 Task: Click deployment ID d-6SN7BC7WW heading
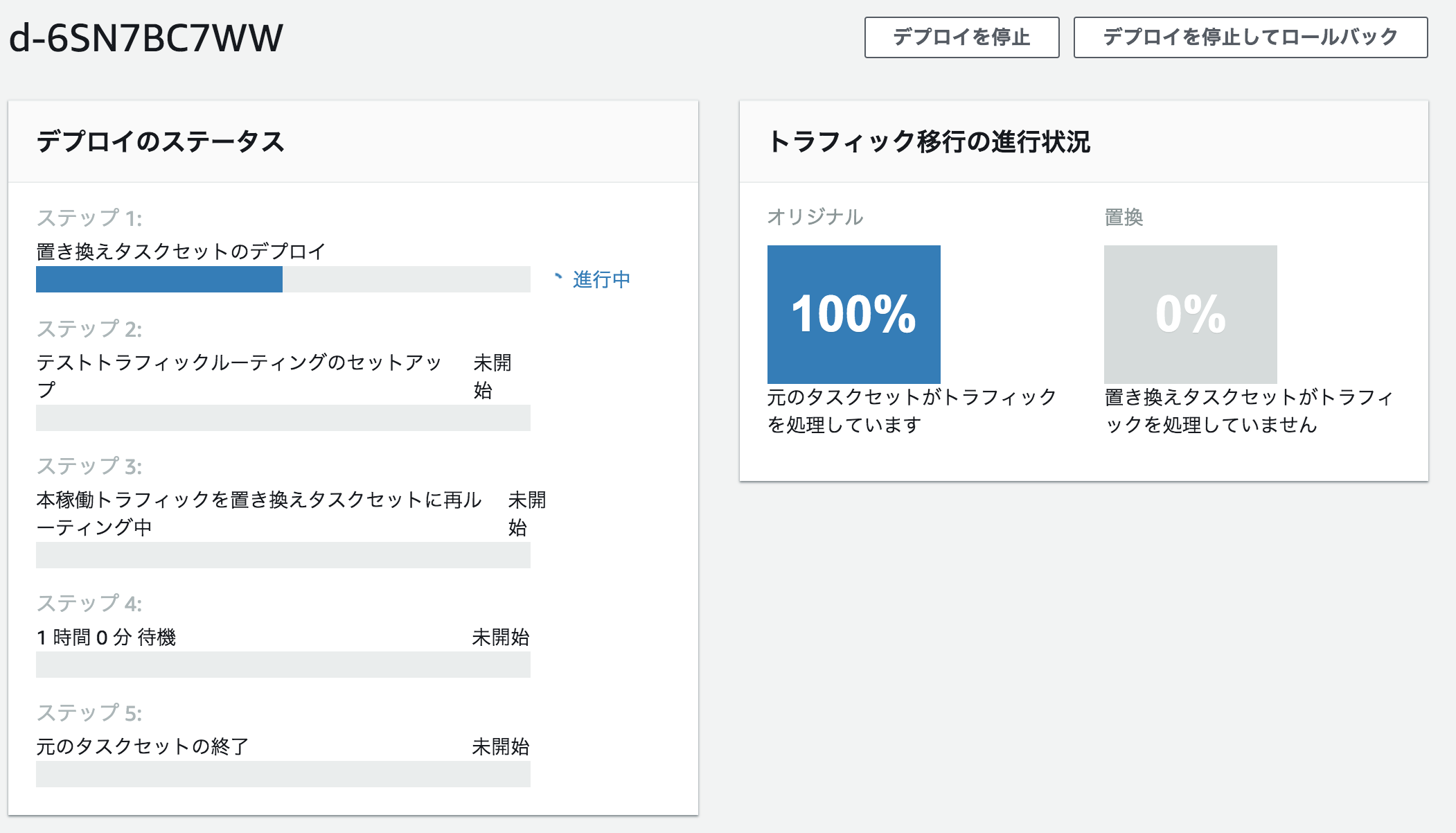pos(146,38)
